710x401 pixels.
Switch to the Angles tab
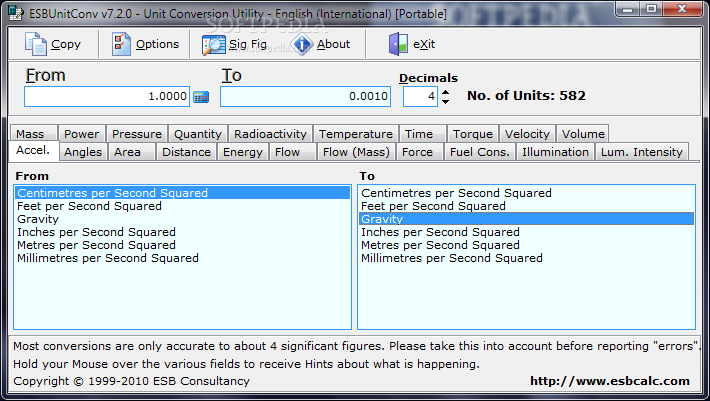pyautogui.click(x=83, y=152)
